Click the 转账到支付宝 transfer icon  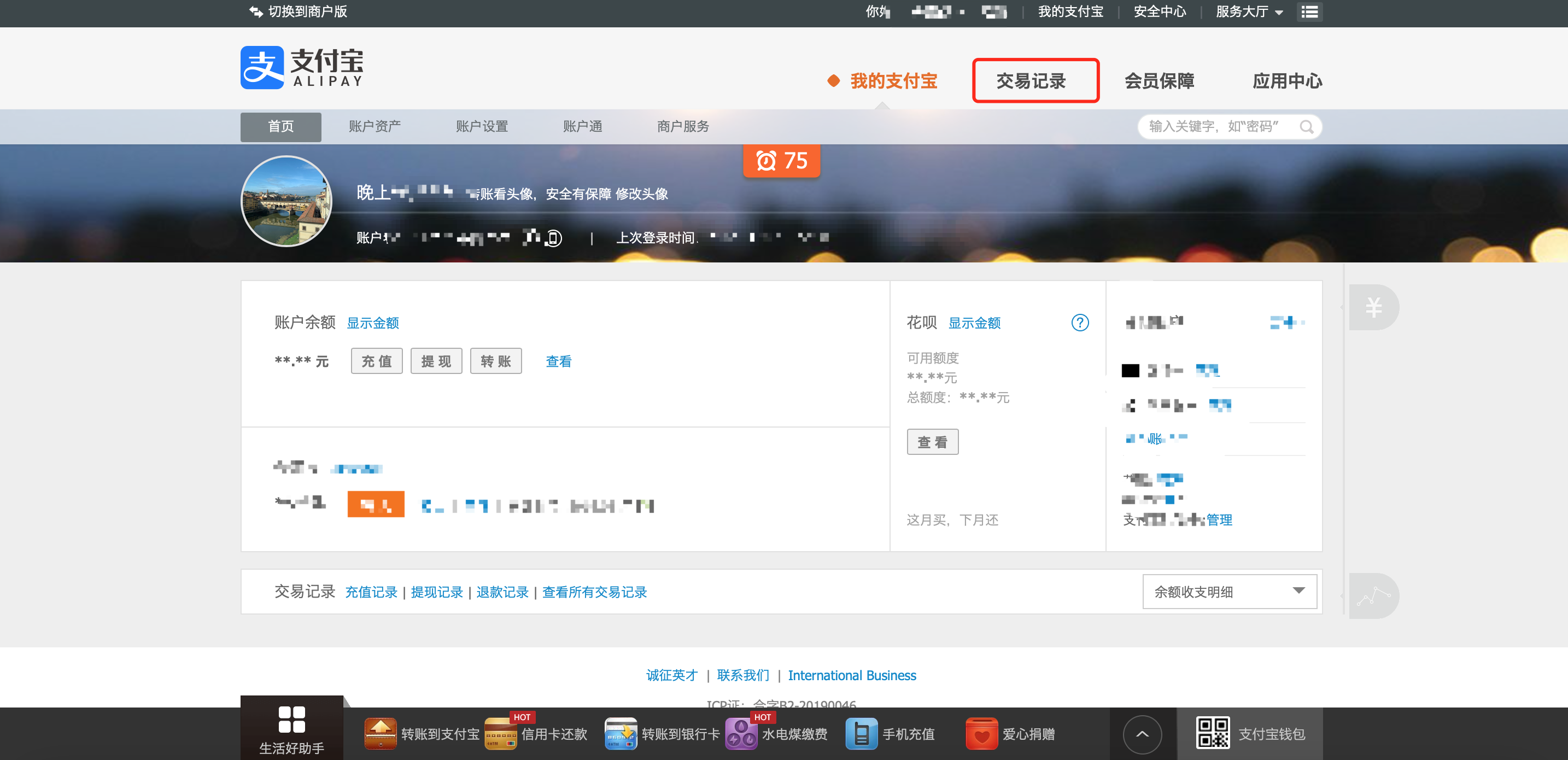pos(381,734)
